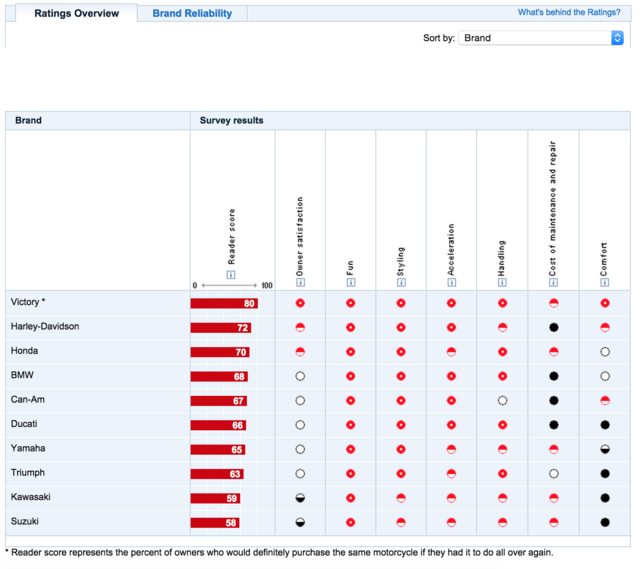This screenshot has height=569, width=640.
Task: Click info icon under Acceleration column
Action: (x=451, y=283)
